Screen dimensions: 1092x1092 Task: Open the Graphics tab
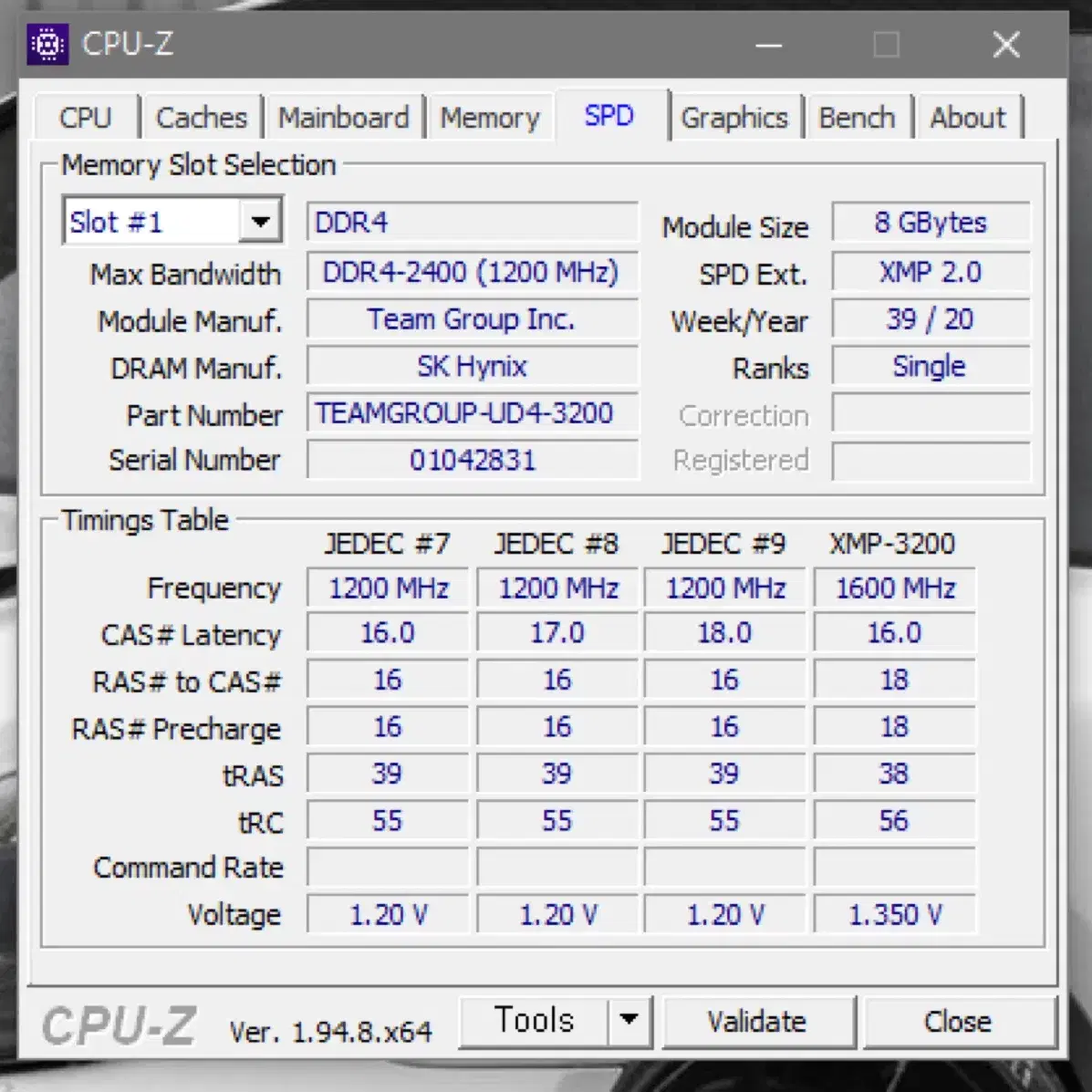(734, 118)
